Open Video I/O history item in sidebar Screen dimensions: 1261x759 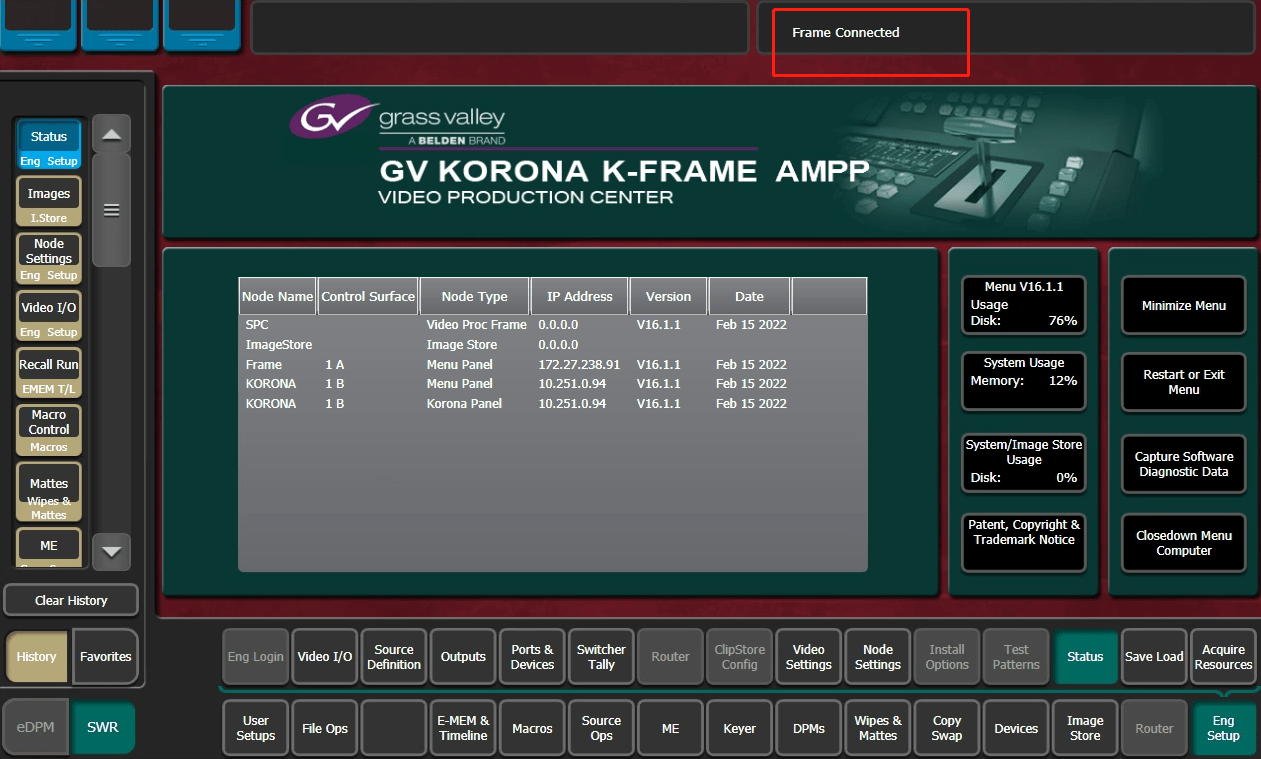49,316
